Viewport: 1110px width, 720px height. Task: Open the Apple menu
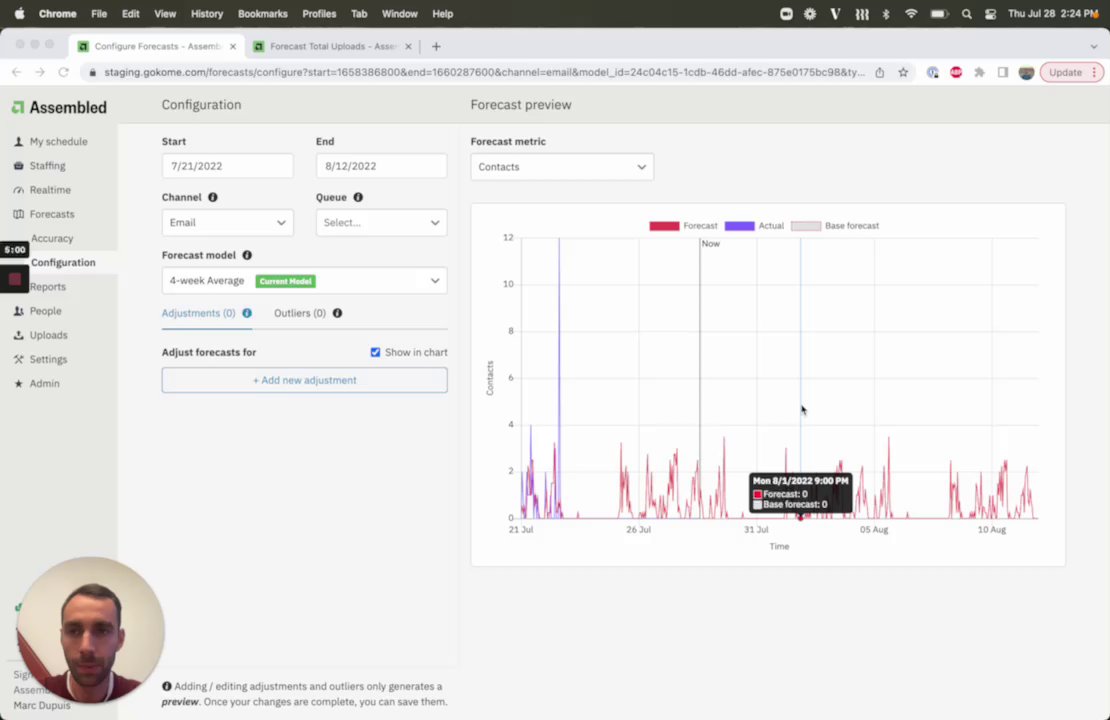coord(19,14)
